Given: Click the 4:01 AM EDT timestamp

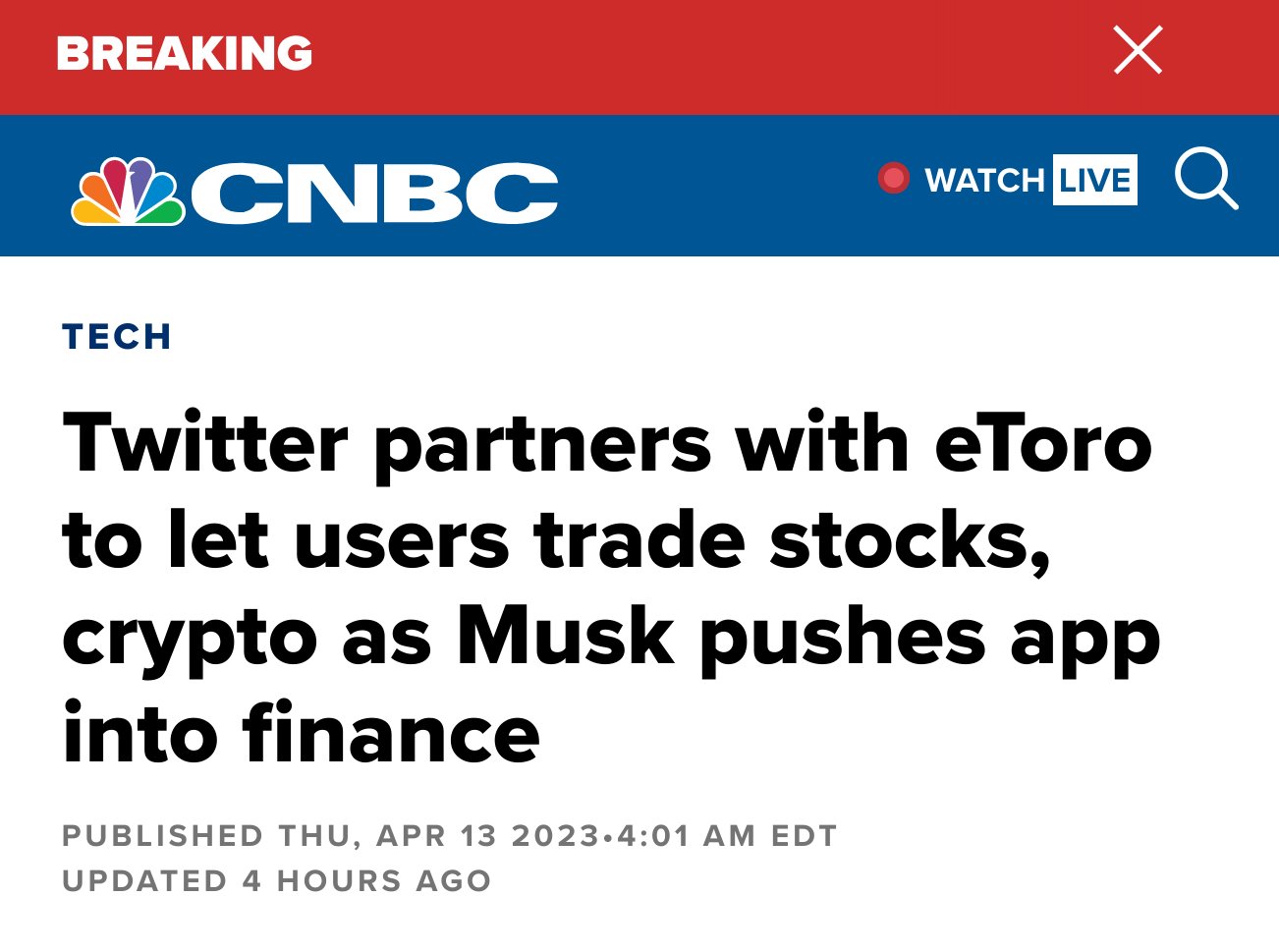Looking at the screenshot, I should (727, 836).
